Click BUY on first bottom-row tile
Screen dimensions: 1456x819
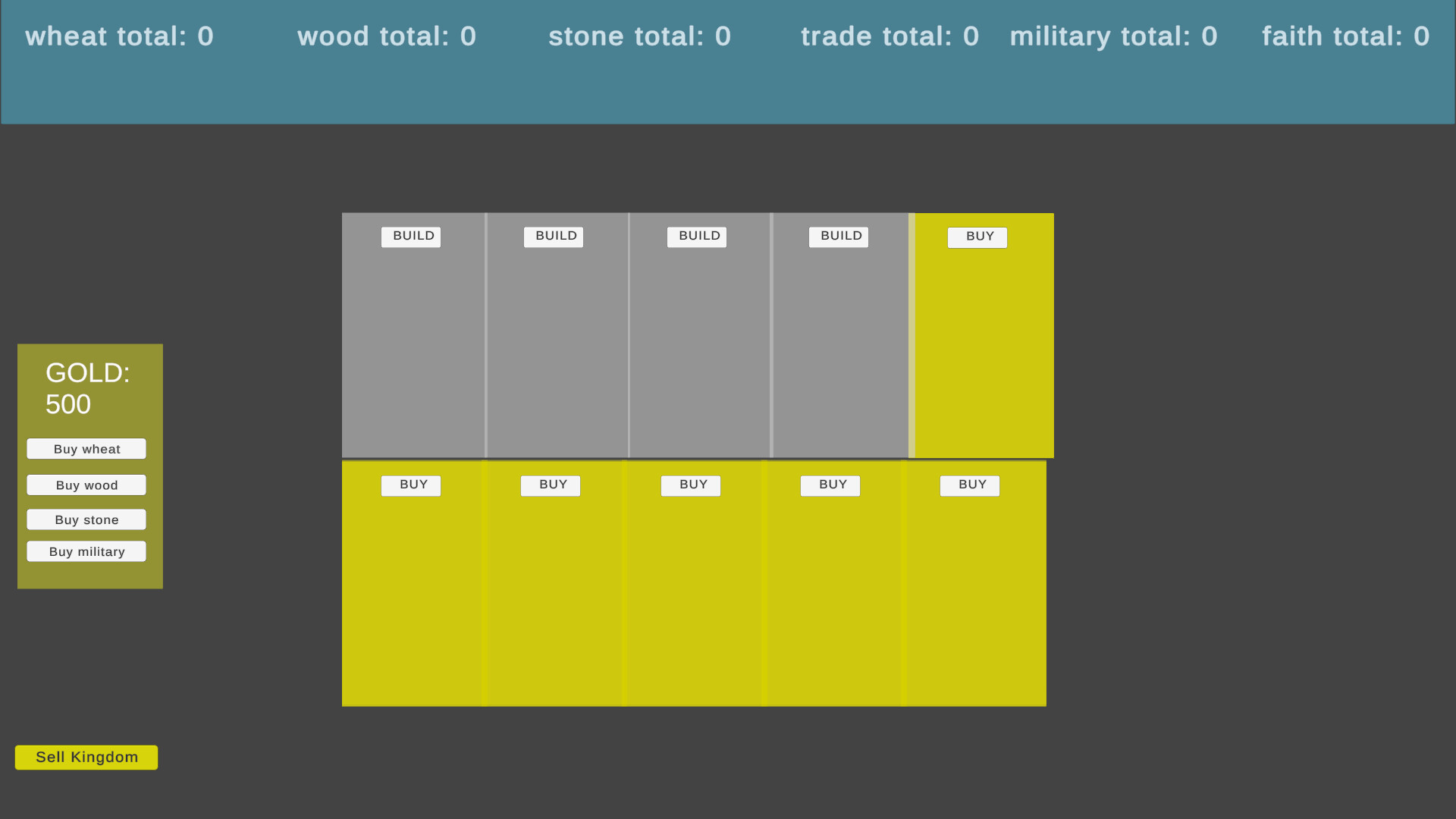411,485
